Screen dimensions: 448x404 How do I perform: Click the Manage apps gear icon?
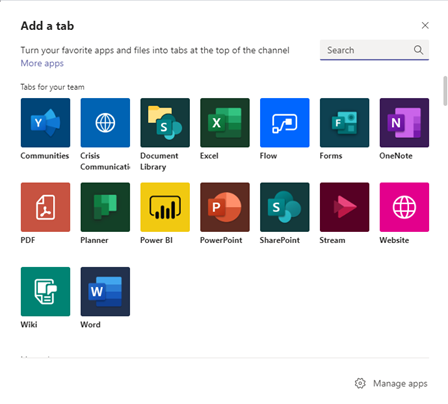click(x=360, y=383)
